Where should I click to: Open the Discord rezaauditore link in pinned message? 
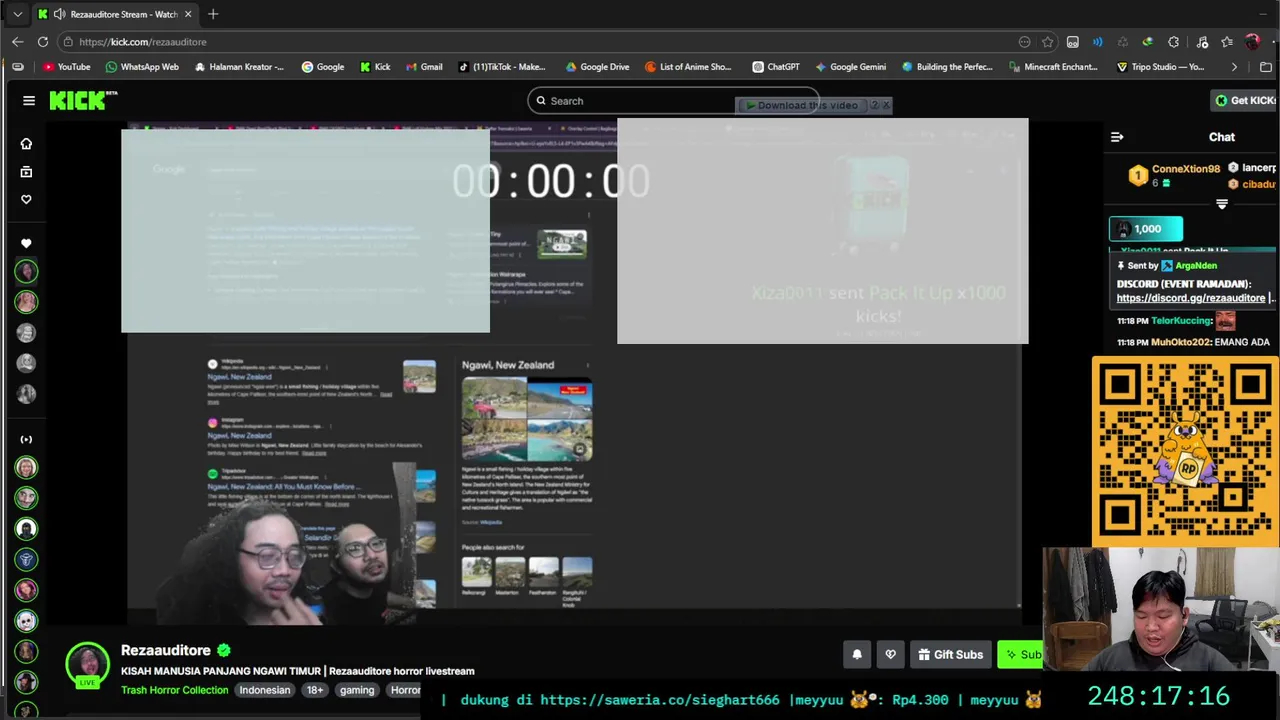[1190, 298]
